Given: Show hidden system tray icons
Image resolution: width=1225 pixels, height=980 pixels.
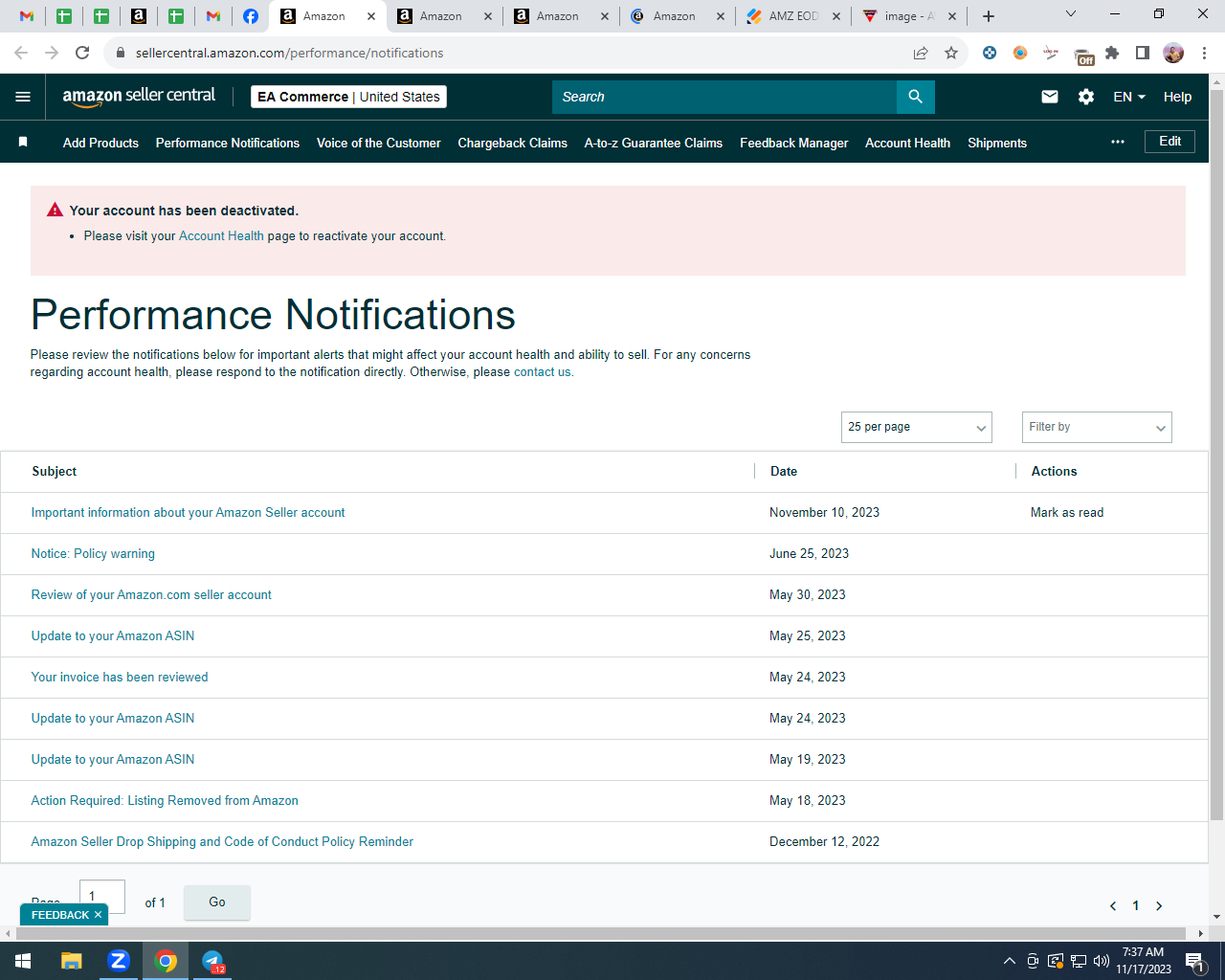Looking at the screenshot, I should [x=1009, y=961].
